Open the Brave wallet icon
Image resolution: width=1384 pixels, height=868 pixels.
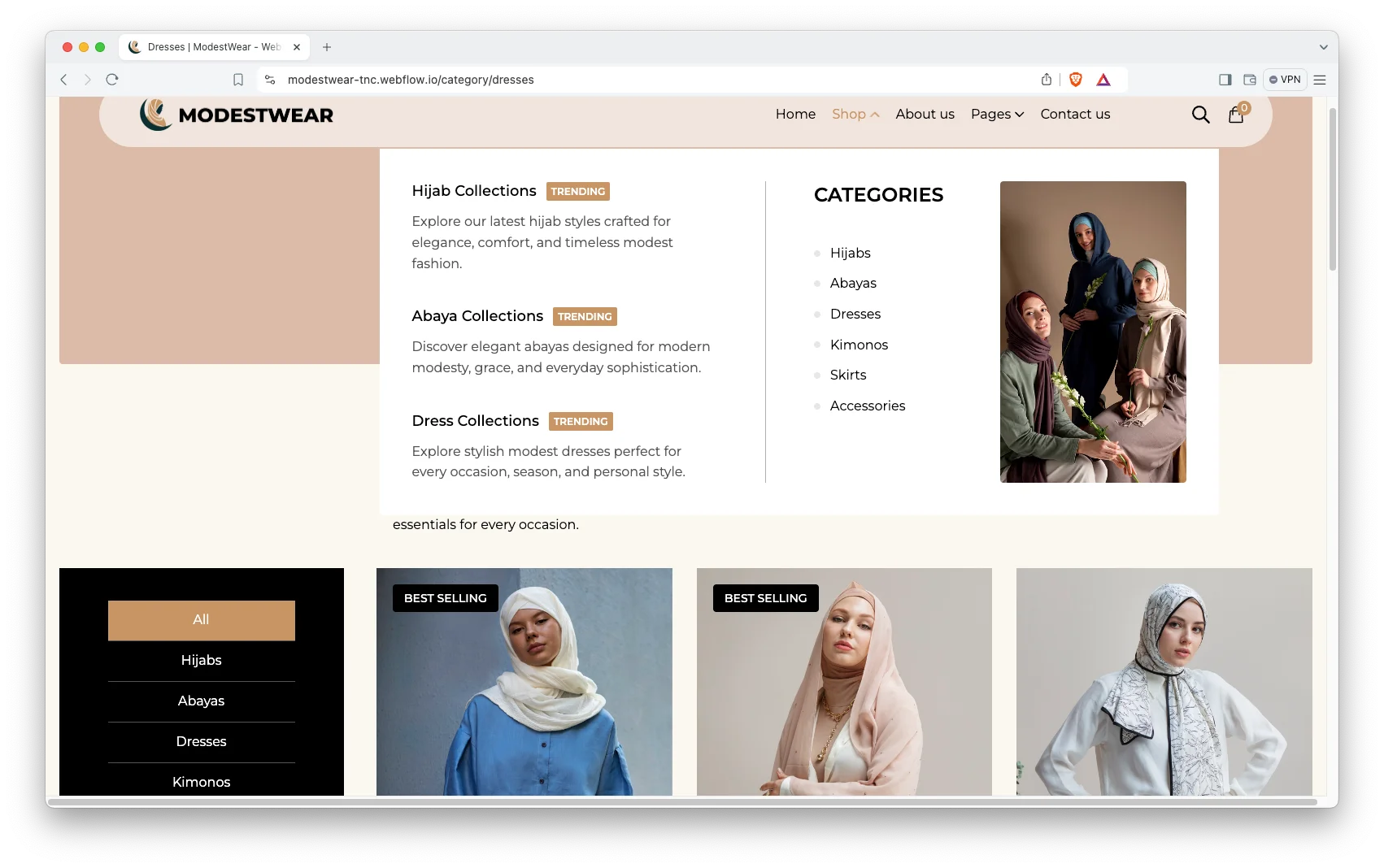click(1250, 80)
